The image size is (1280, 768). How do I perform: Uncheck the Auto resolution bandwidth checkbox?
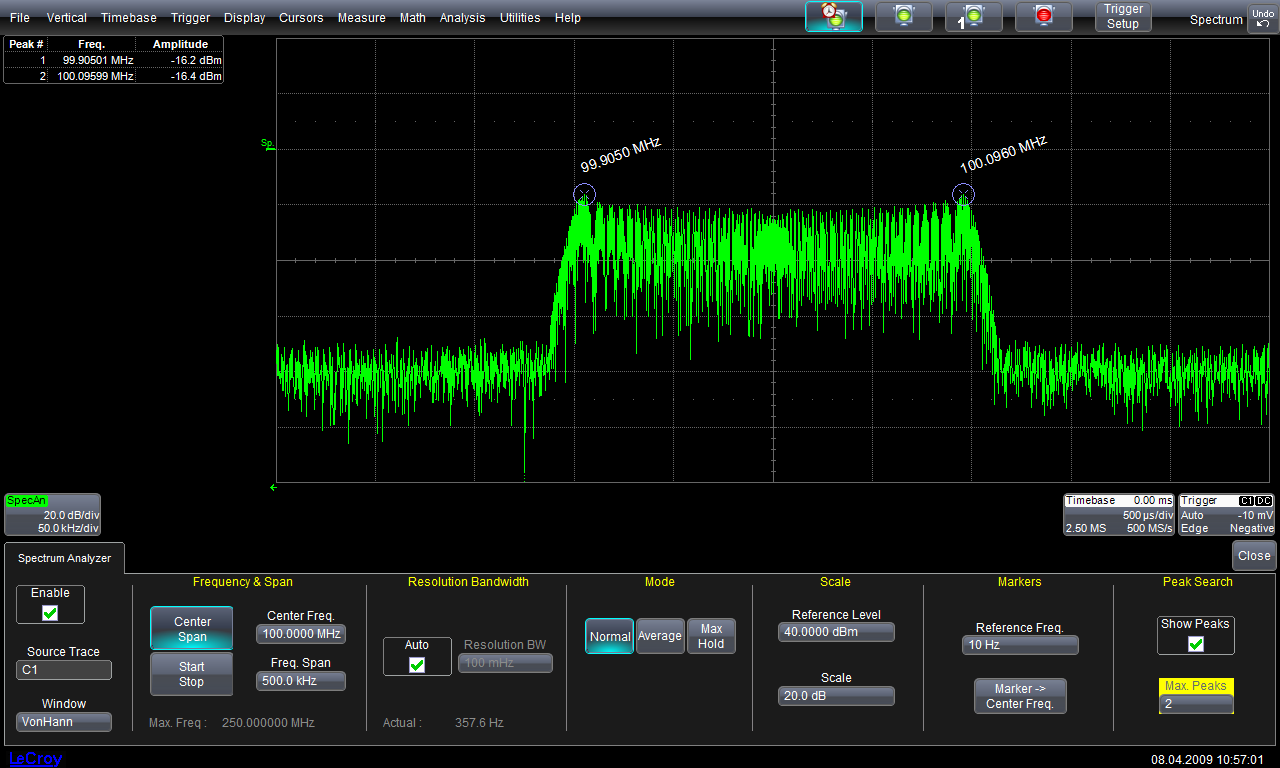coord(417,664)
